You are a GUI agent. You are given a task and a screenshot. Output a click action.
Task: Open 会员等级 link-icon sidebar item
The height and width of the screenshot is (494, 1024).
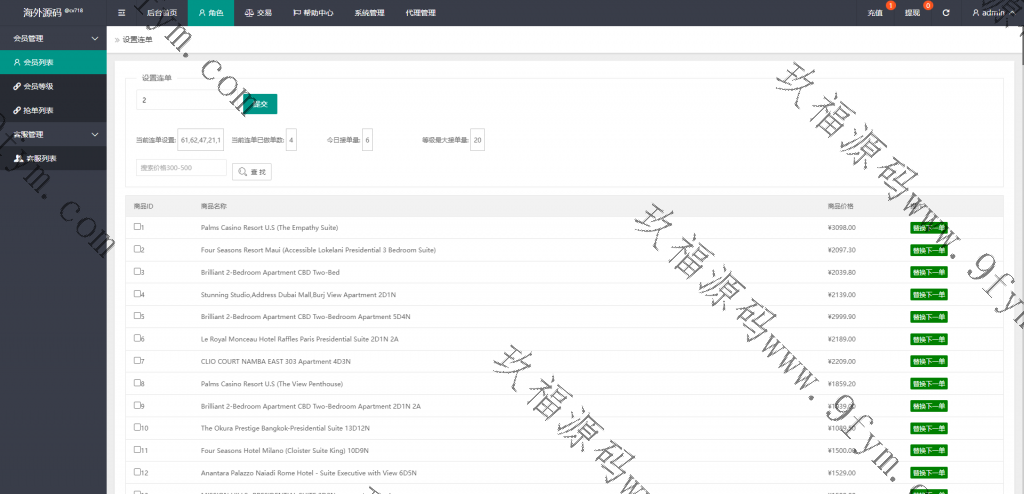(x=39, y=86)
